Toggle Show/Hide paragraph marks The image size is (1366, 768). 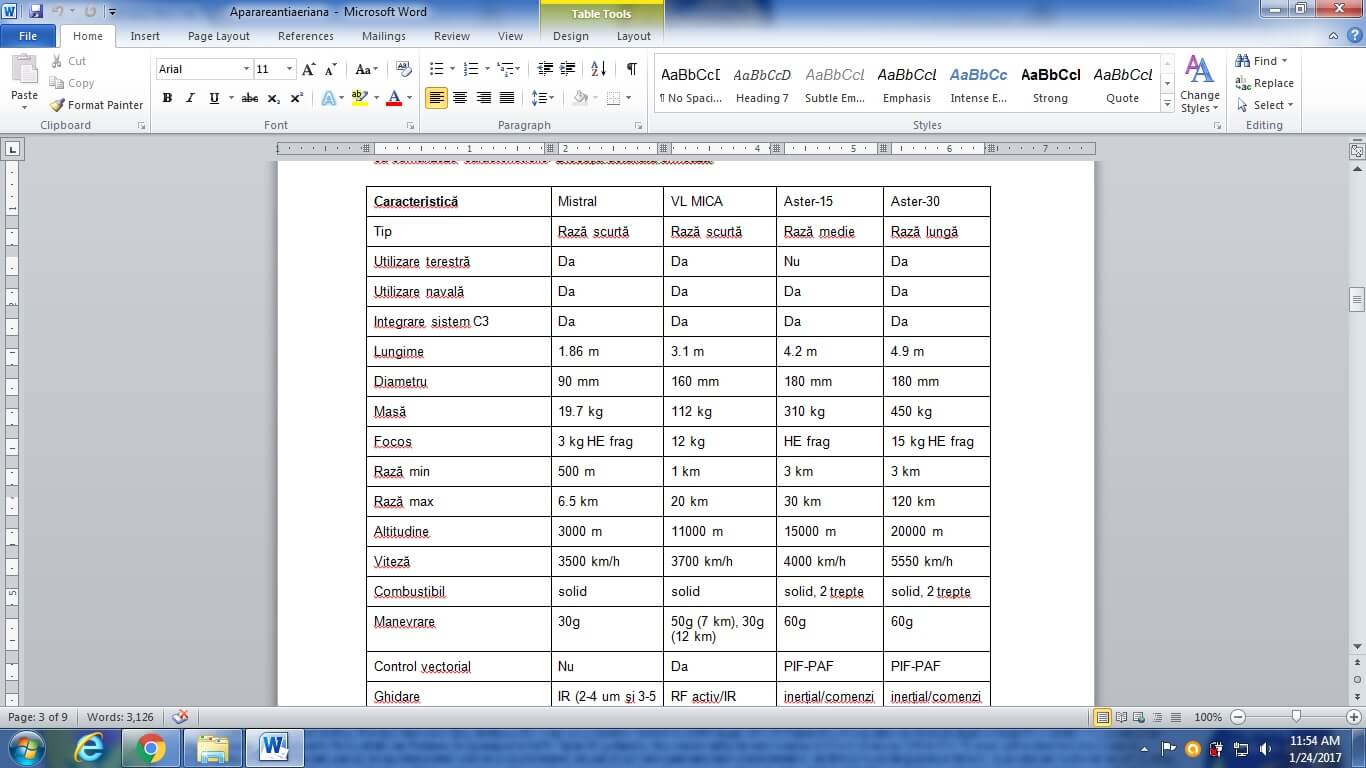(x=631, y=69)
